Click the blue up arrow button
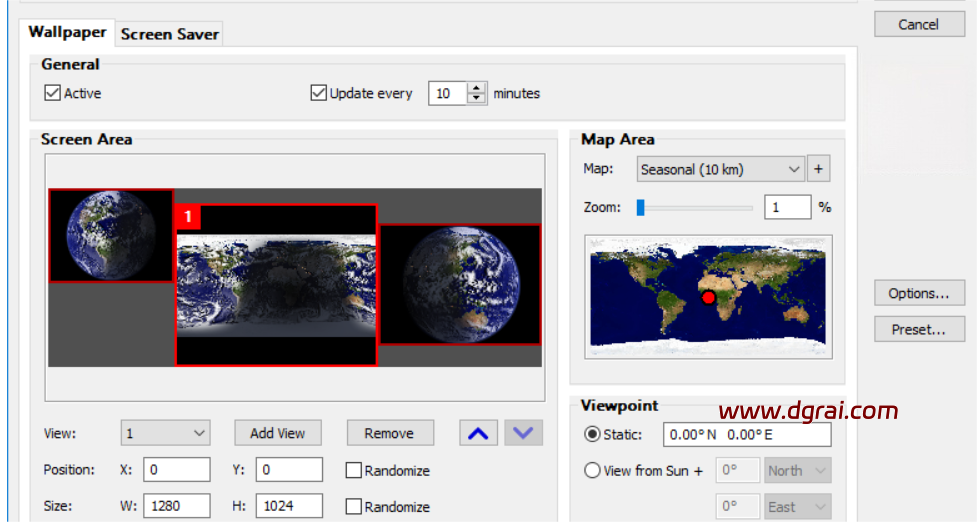Viewport: 977px width, 522px height. [x=479, y=433]
